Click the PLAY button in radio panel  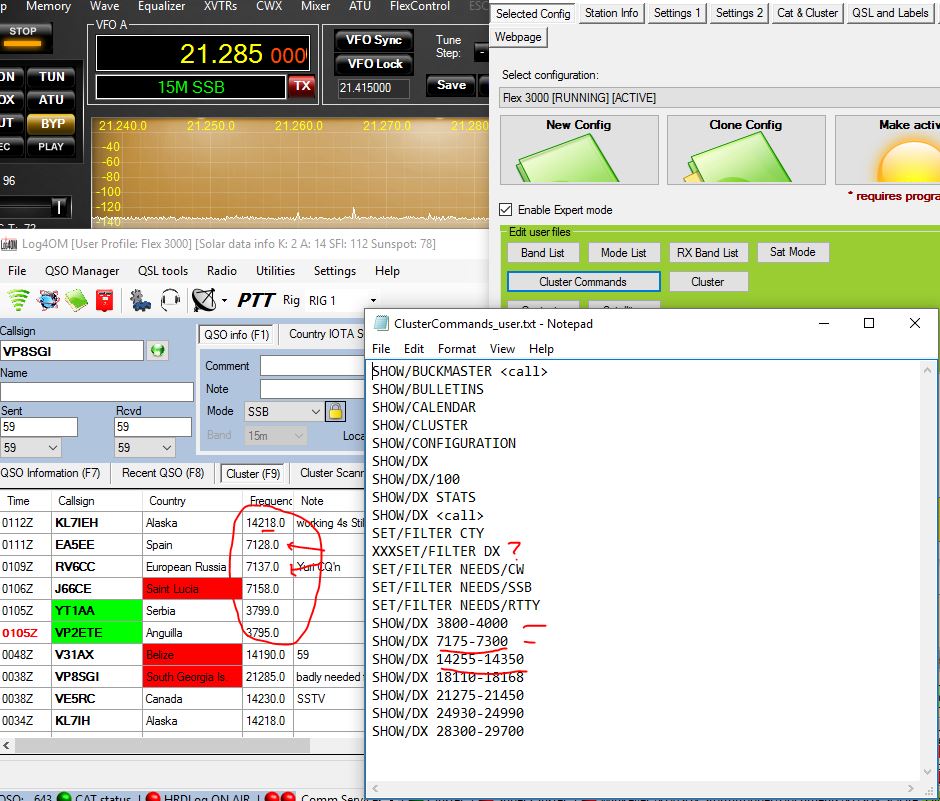(52, 146)
